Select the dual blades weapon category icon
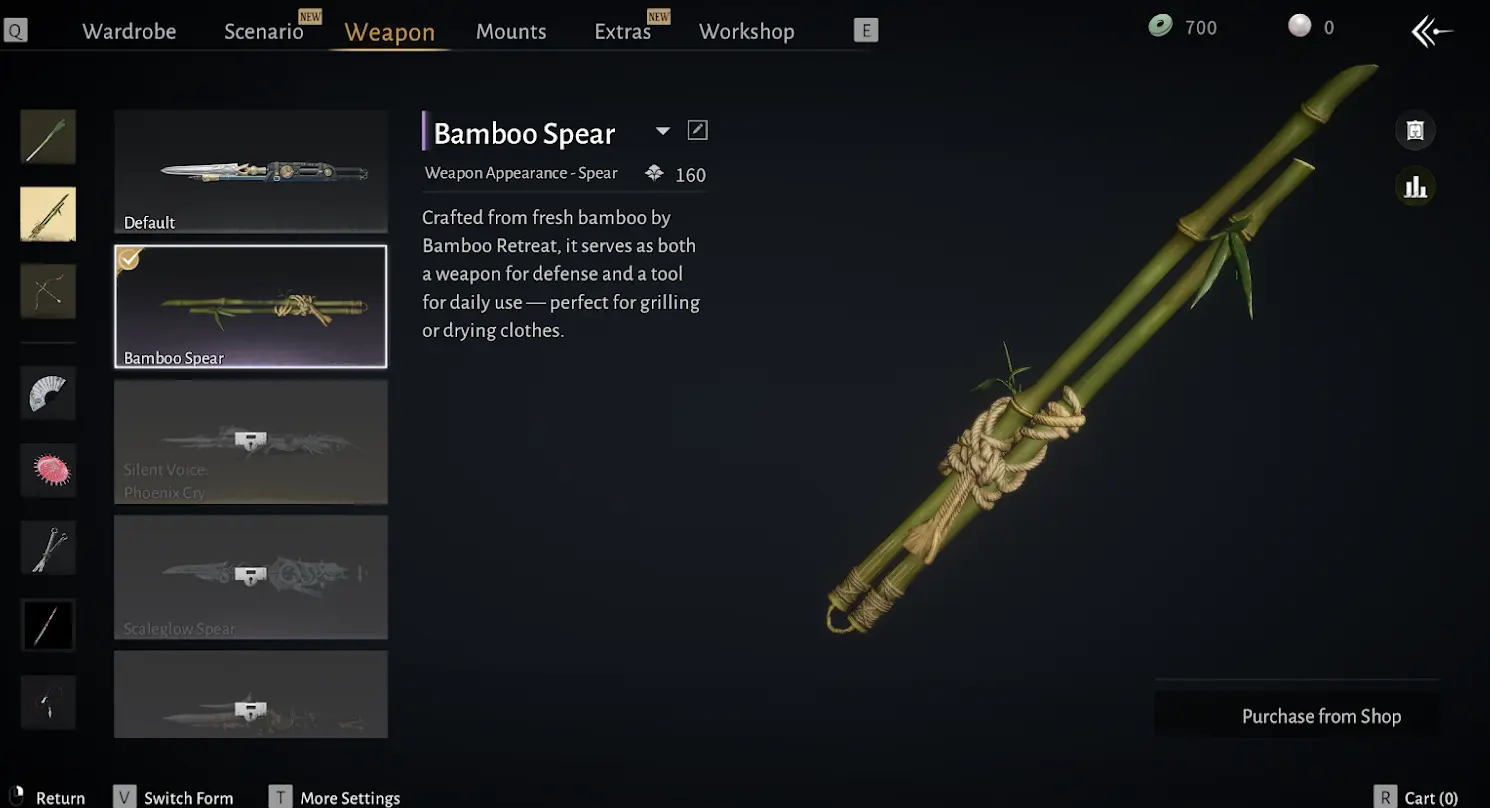The height and width of the screenshot is (808, 1490). 48,547
